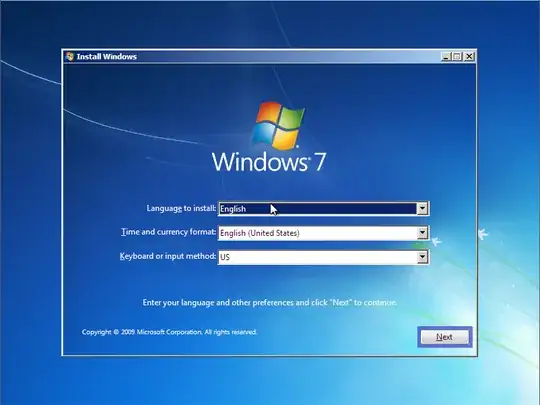The height and width of the screenshot is (405, 540).
Task: Click the "Enter your language" instruction text
Action: 270,302
